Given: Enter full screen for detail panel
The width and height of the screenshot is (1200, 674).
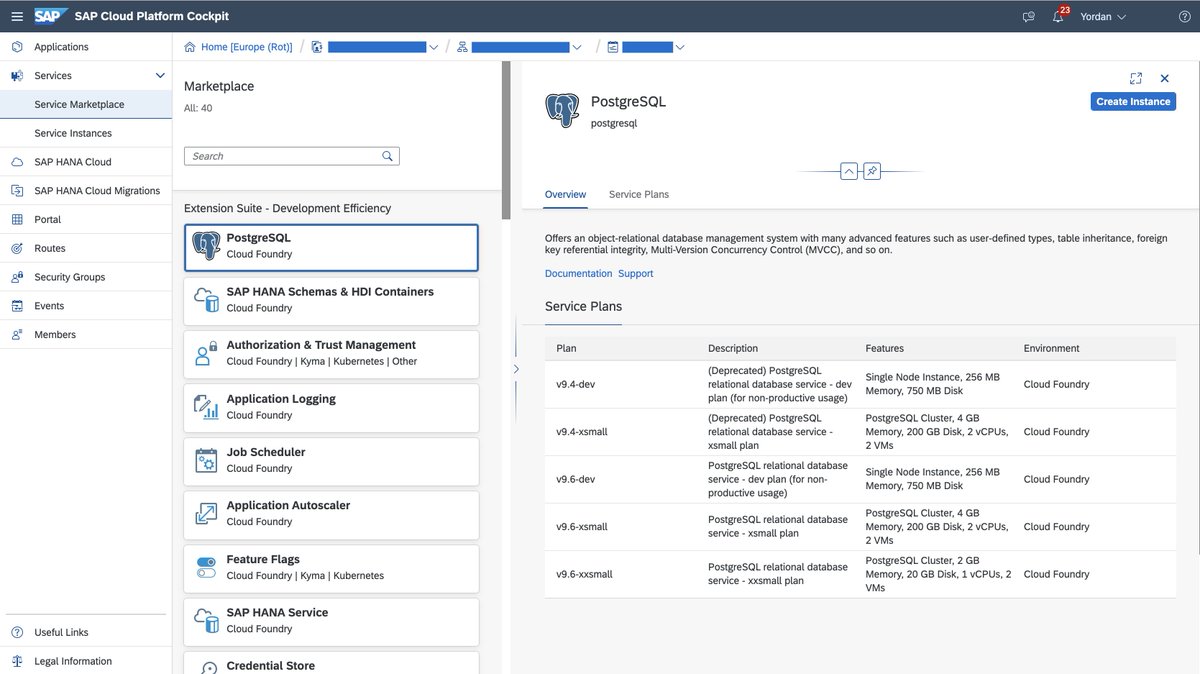Looking at the screenshot, I should [x=1136, y=78].
